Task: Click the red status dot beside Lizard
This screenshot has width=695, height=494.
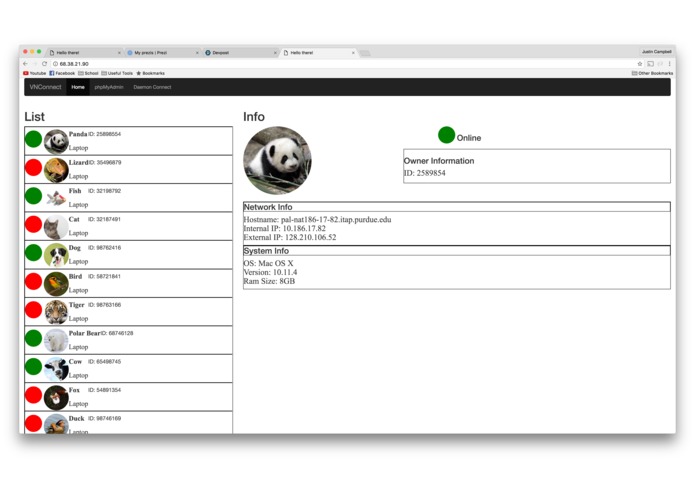Action: [x=34, y=167]
